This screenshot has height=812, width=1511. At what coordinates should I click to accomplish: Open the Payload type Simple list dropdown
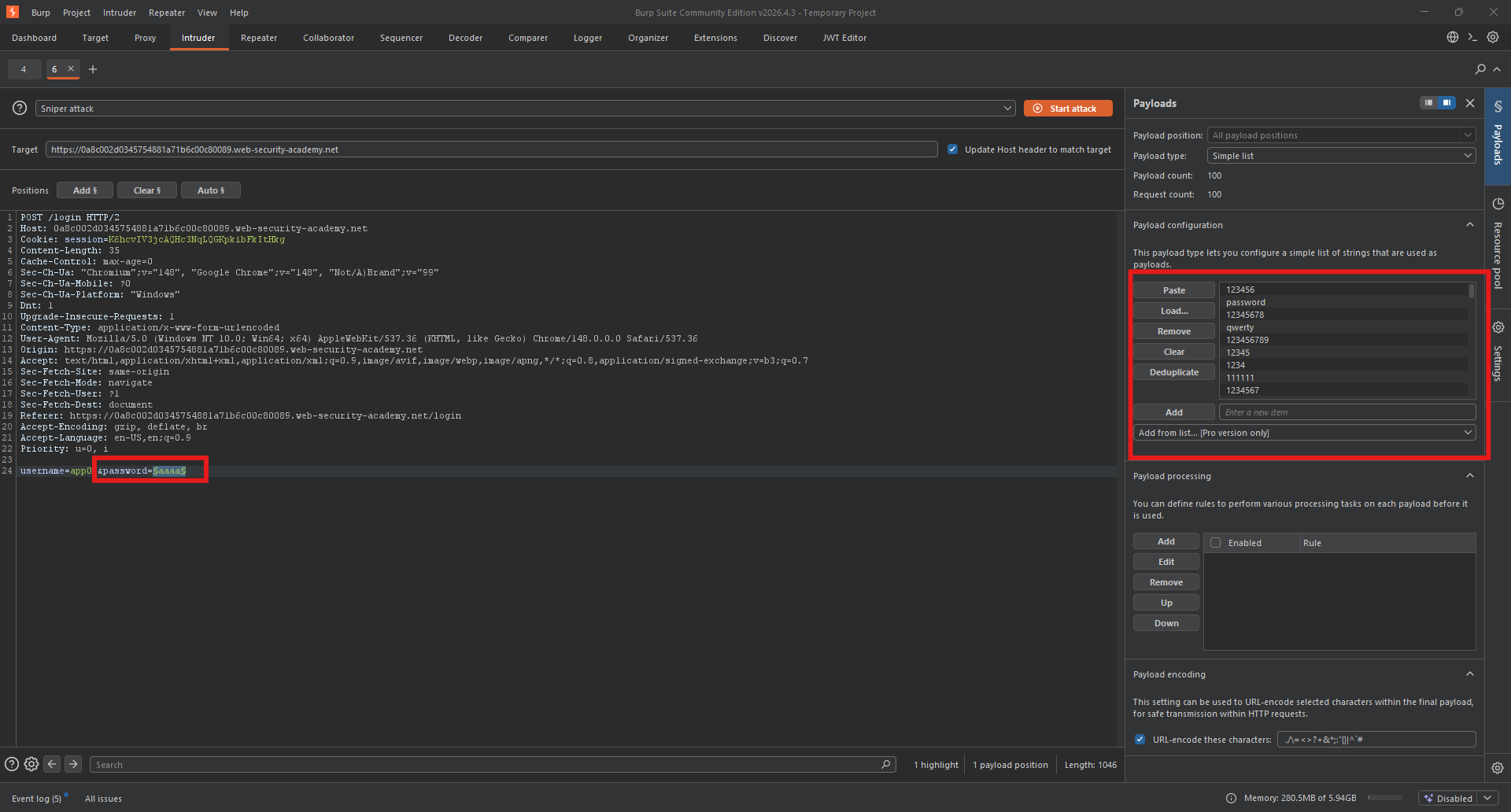[x=1342, y=156]
